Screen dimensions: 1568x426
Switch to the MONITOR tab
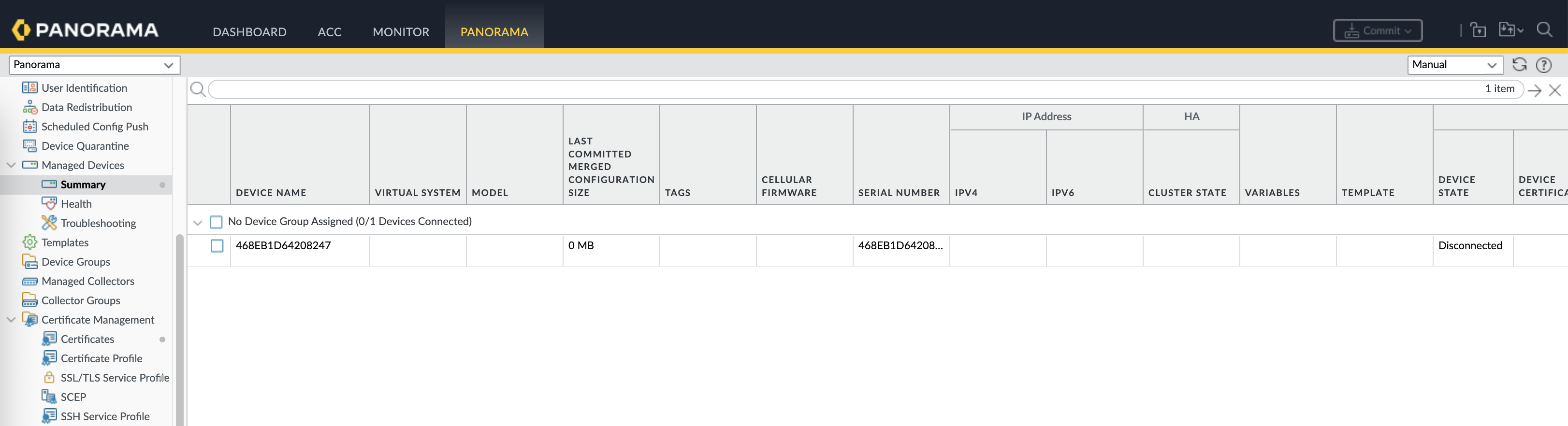(401, 32)
